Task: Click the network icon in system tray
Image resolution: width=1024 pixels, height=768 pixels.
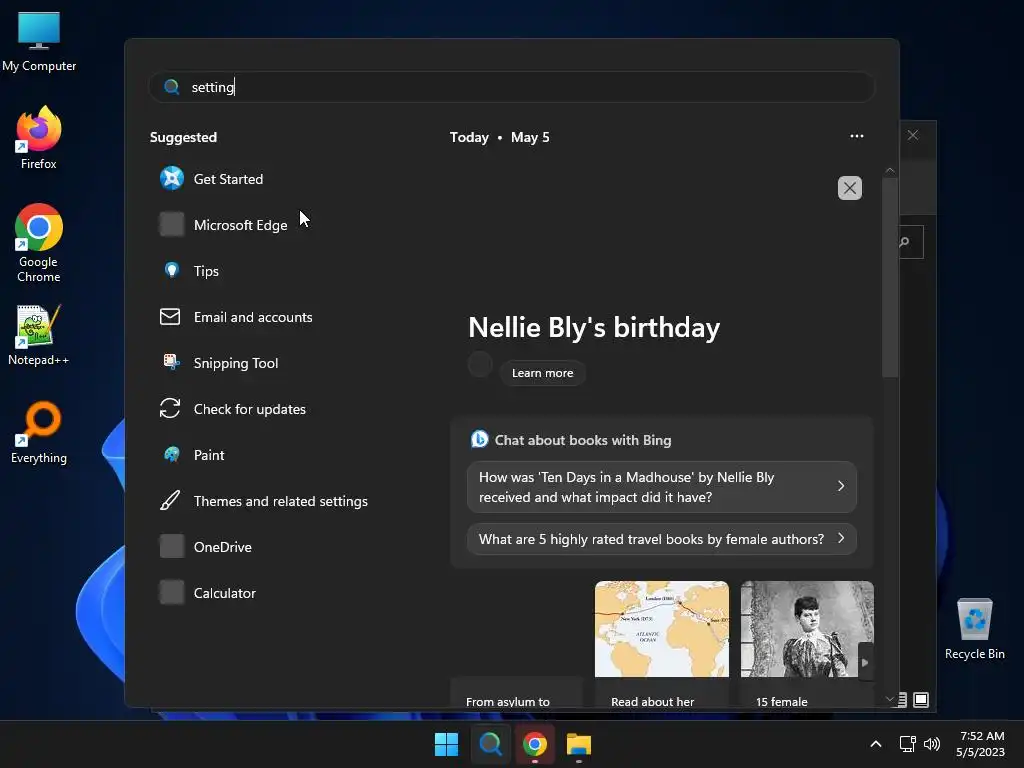Action: coord(907,744)
